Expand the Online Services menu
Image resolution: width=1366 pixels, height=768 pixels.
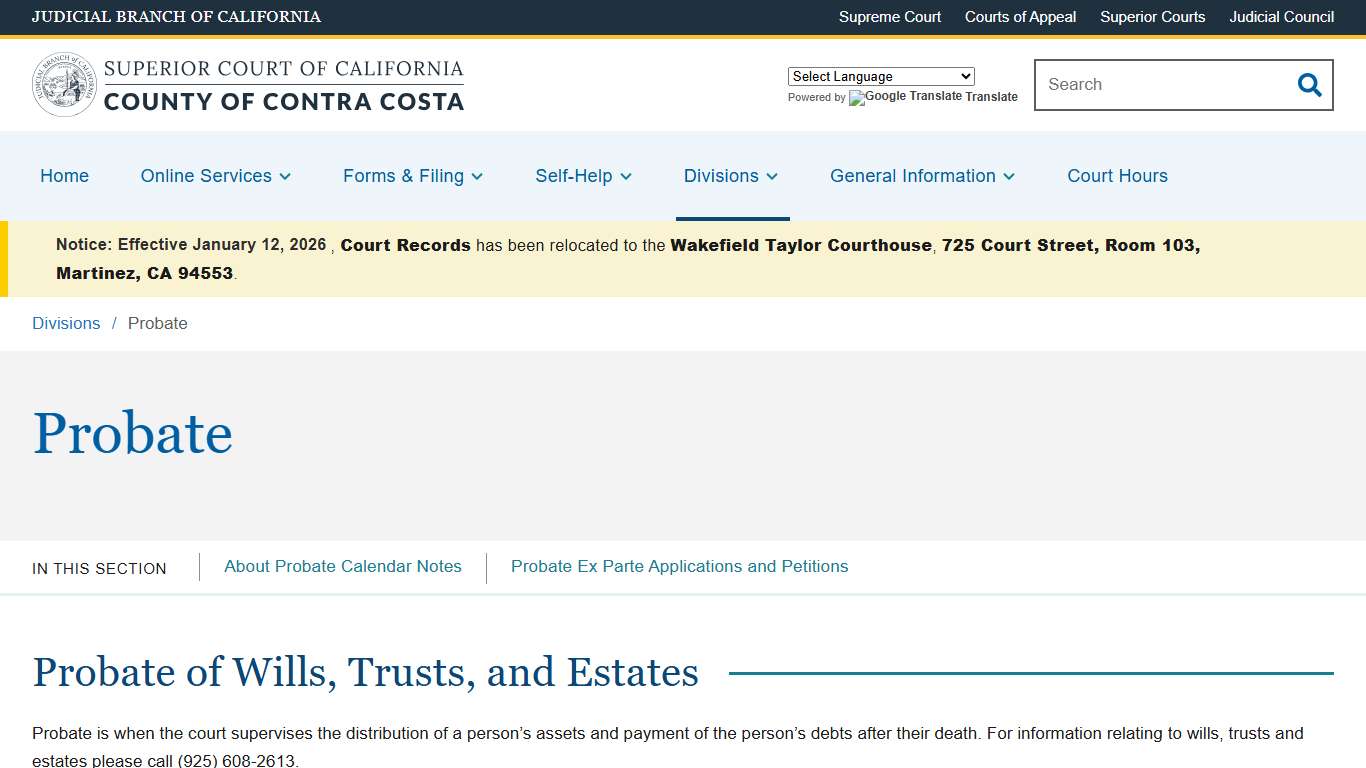[206, 176]
